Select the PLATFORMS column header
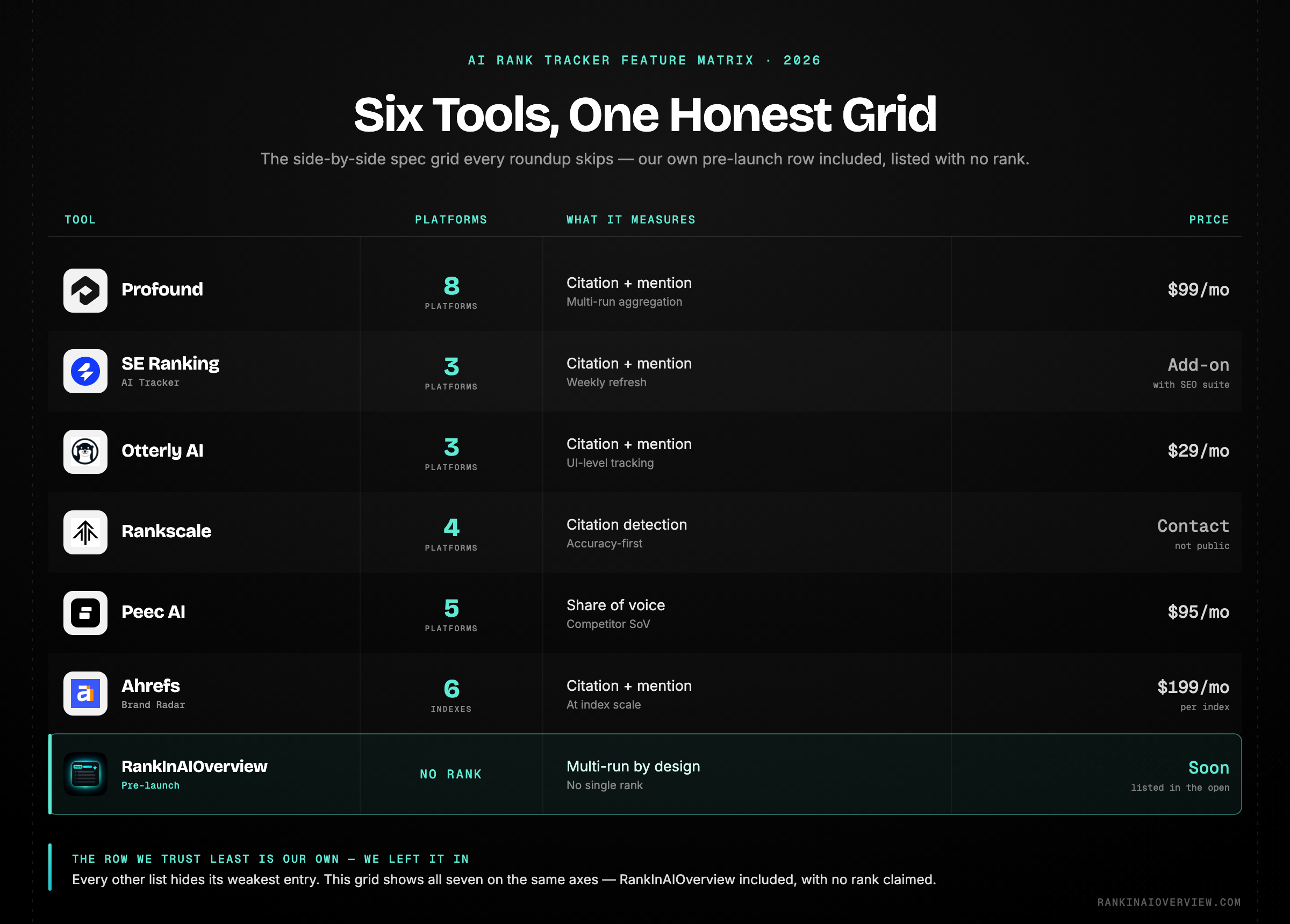The width and height of the screenshot is (1290, 924). [x=451, y=220]
